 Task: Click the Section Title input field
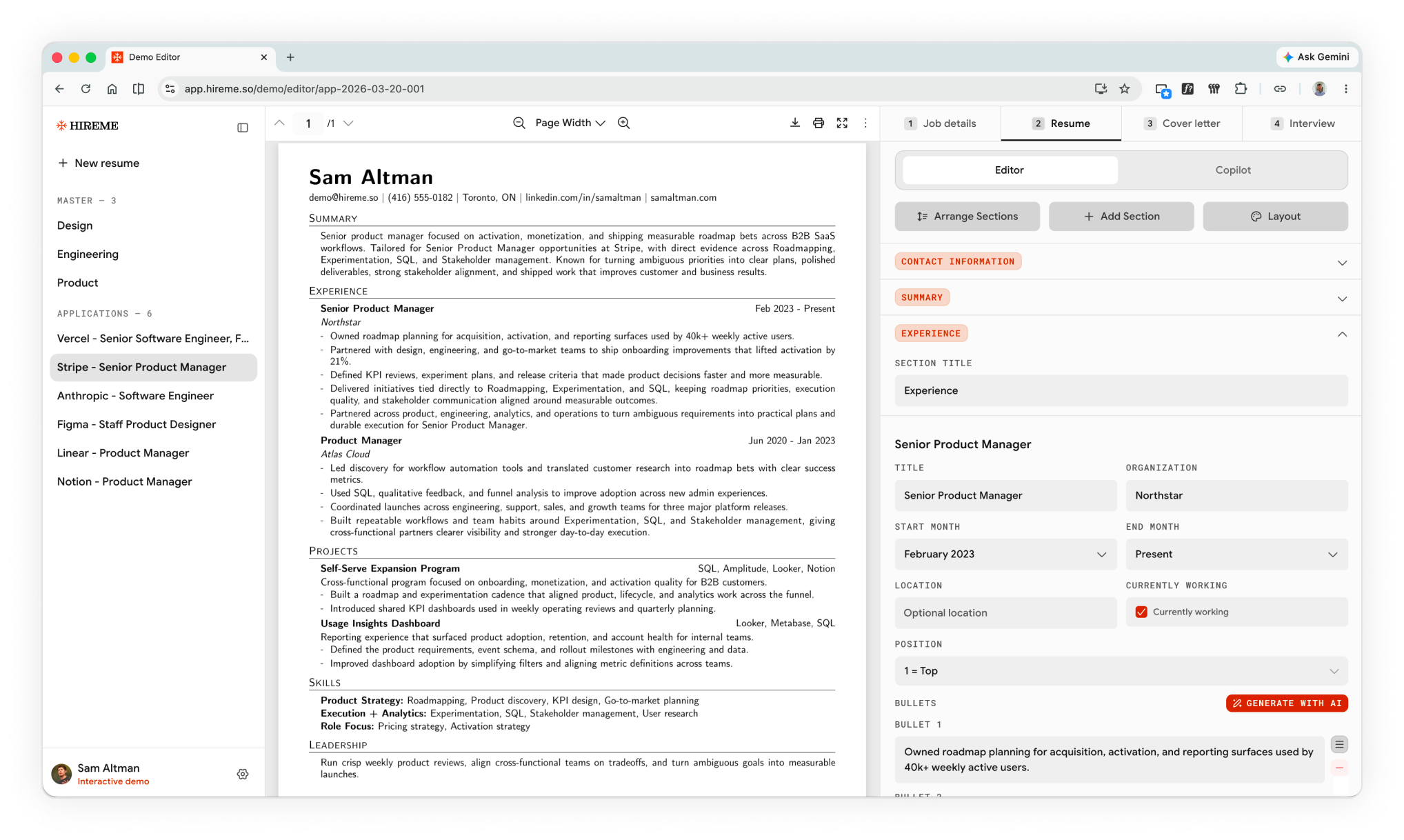point(1121,390)
